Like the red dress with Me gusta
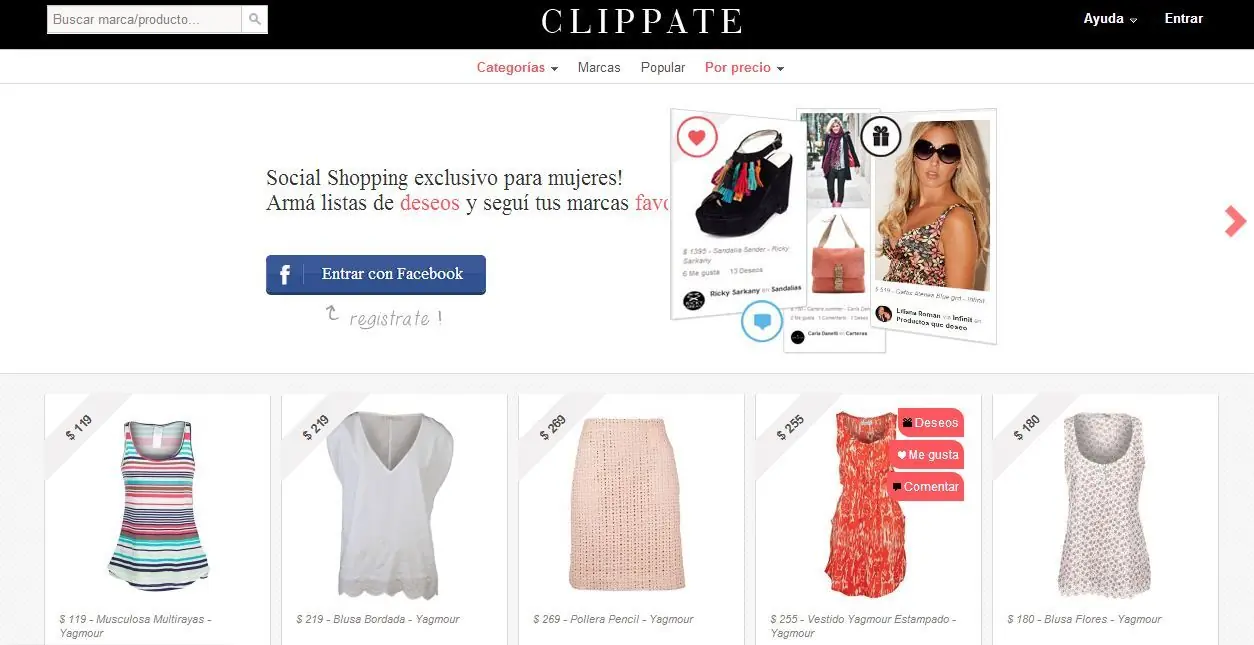 point(927,455)
